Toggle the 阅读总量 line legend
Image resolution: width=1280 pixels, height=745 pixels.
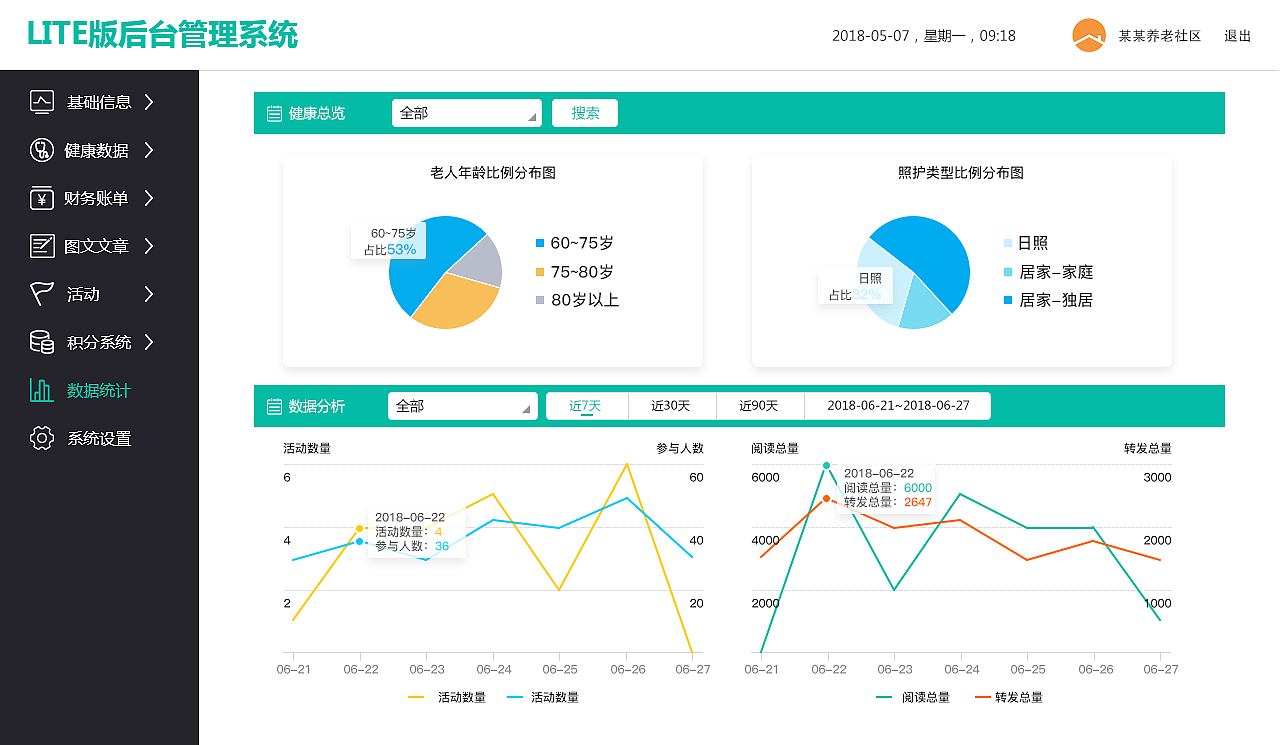(x=913, y=697)
